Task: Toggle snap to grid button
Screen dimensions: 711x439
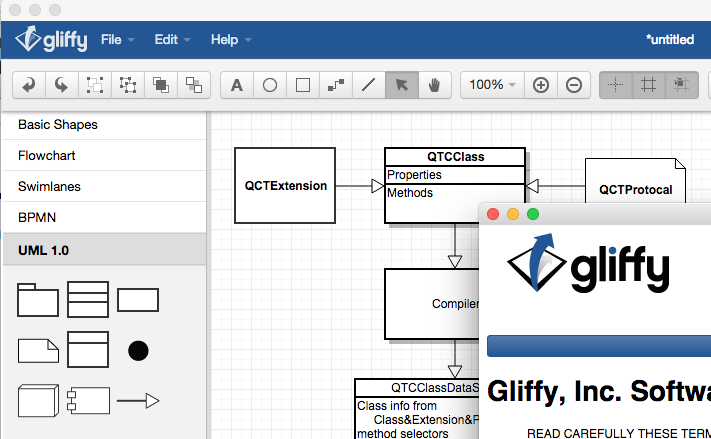Action: point(682,85)
